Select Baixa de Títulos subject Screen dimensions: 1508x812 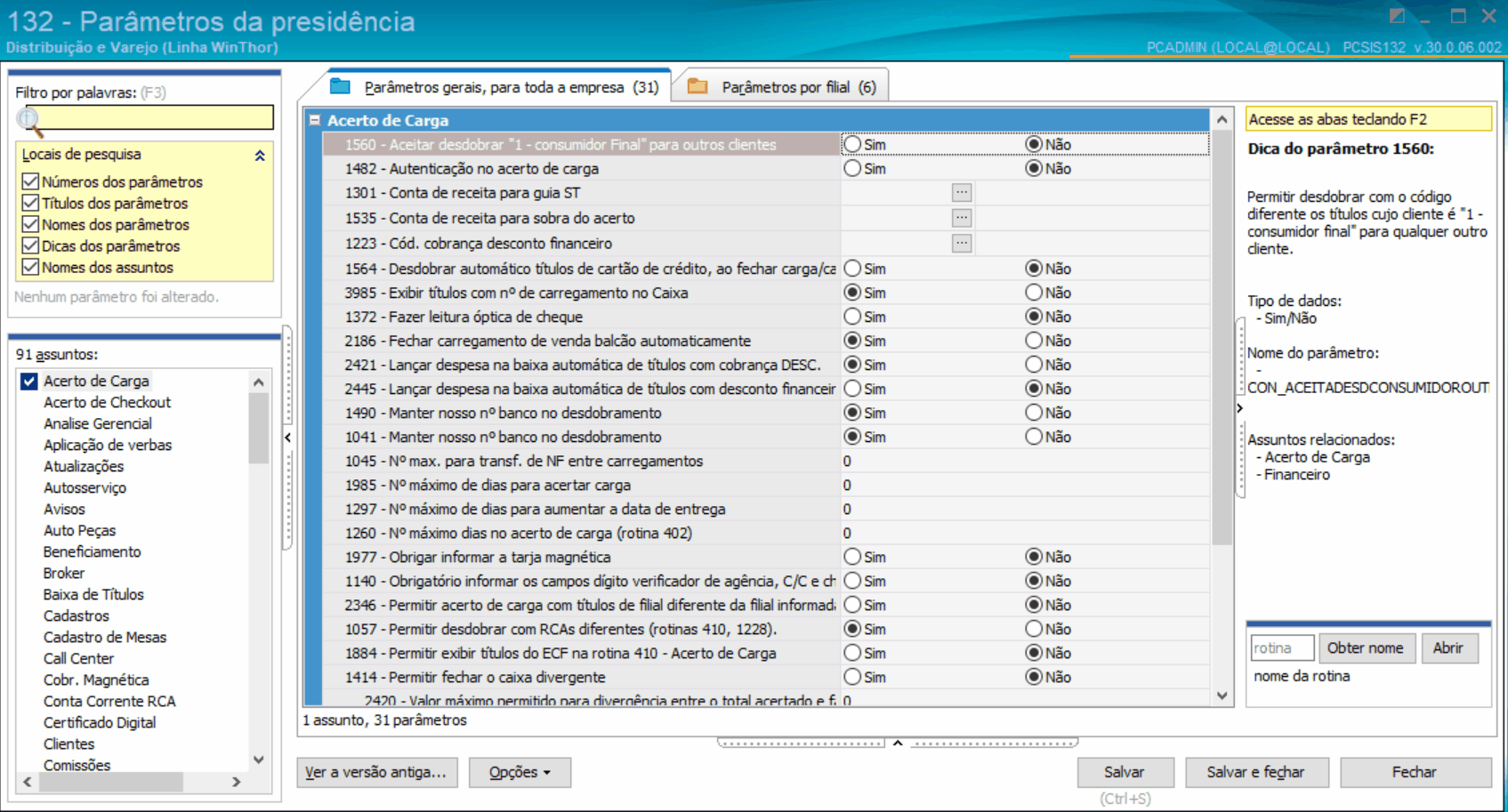pyautogui.click(x=93, y=594)
